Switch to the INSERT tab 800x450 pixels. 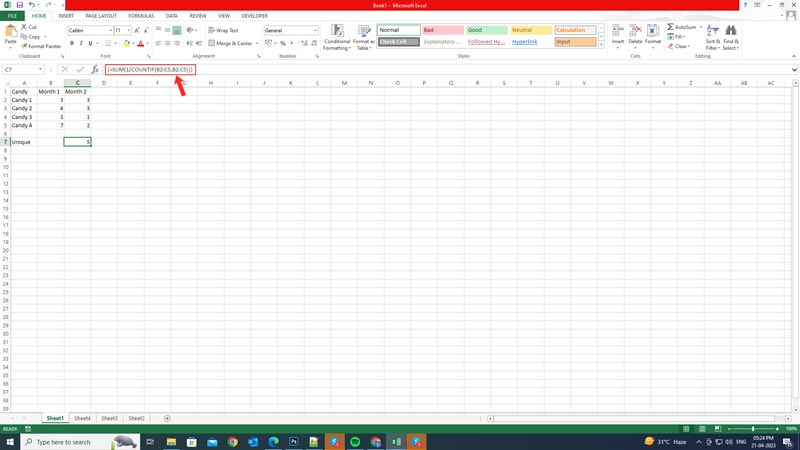pos(66,16)
